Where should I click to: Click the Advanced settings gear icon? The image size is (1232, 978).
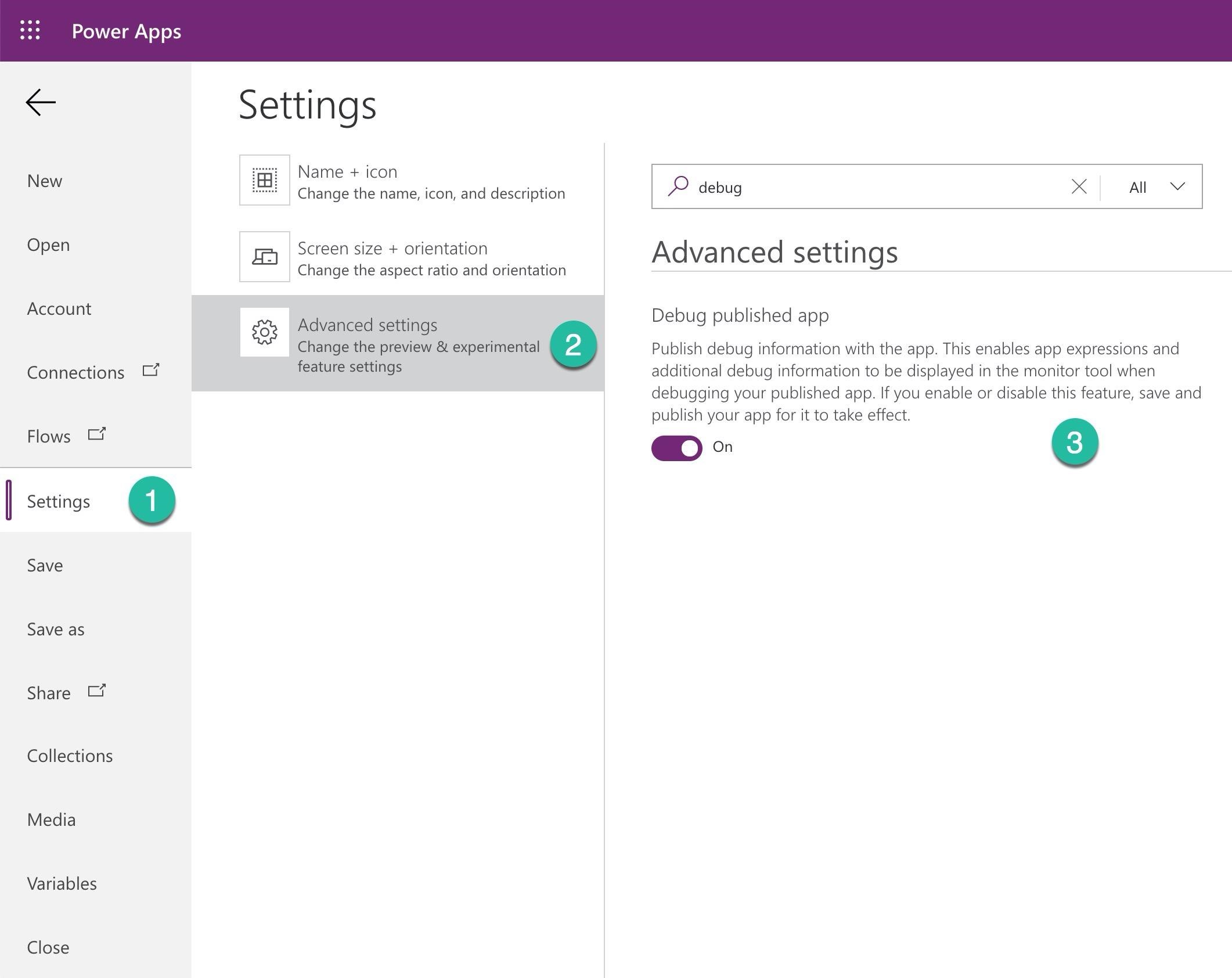click(x=265, y=332)
